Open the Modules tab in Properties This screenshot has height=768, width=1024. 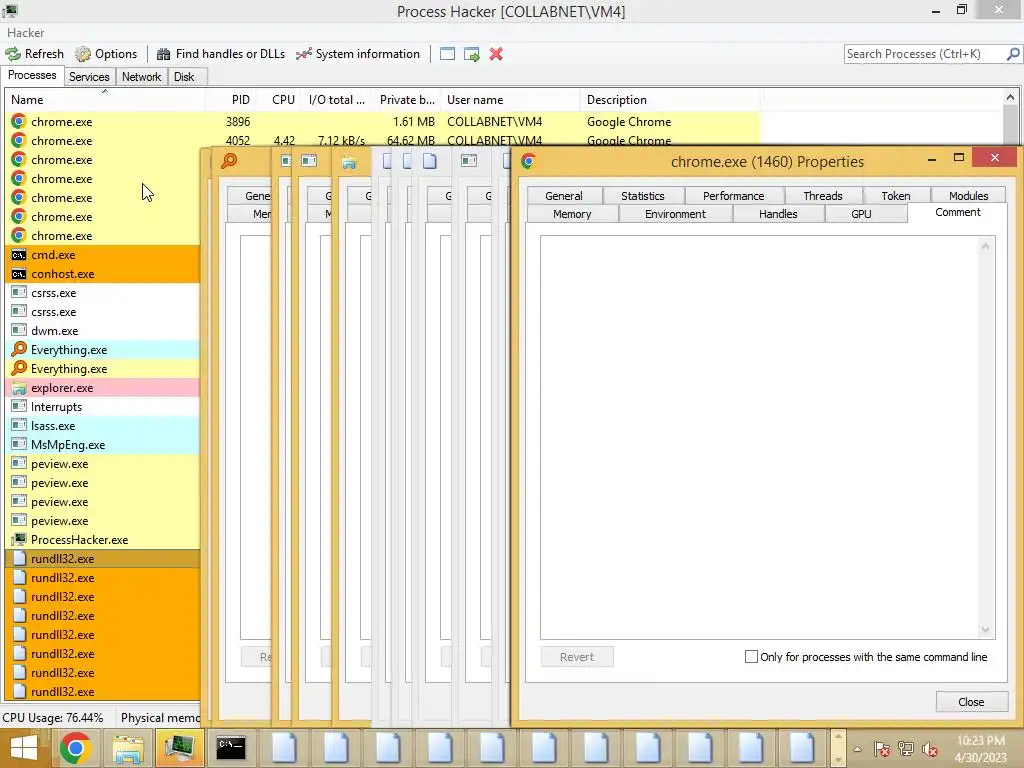pyautogui.click(x=968, y=195)
